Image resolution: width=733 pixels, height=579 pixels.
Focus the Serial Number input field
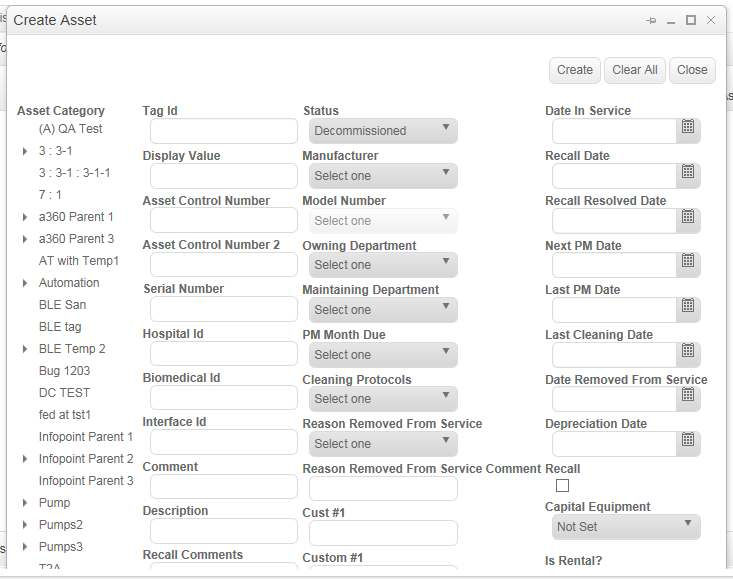(224, 309)
